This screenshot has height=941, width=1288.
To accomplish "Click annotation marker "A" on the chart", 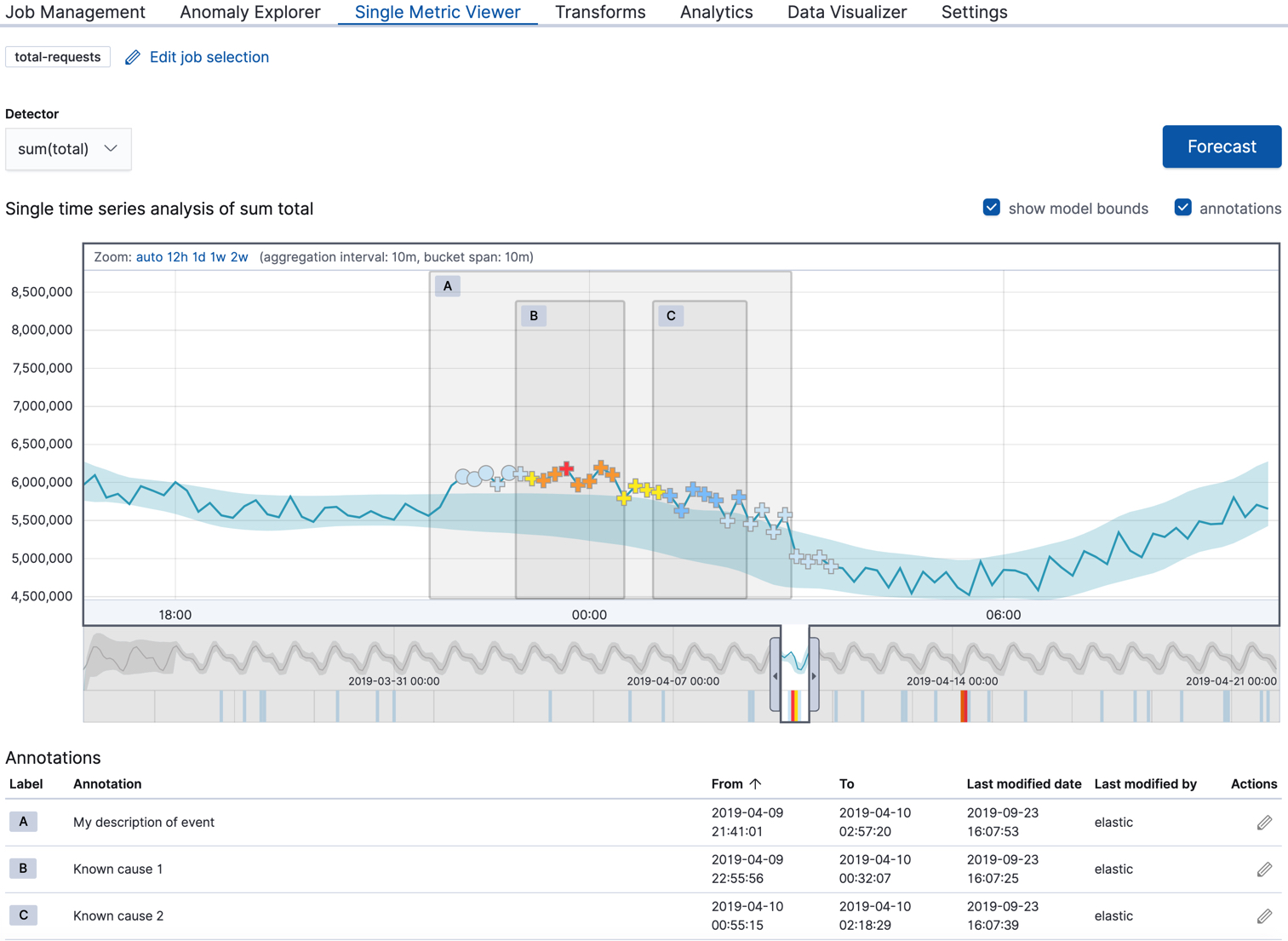I will (x=447, y=285).
